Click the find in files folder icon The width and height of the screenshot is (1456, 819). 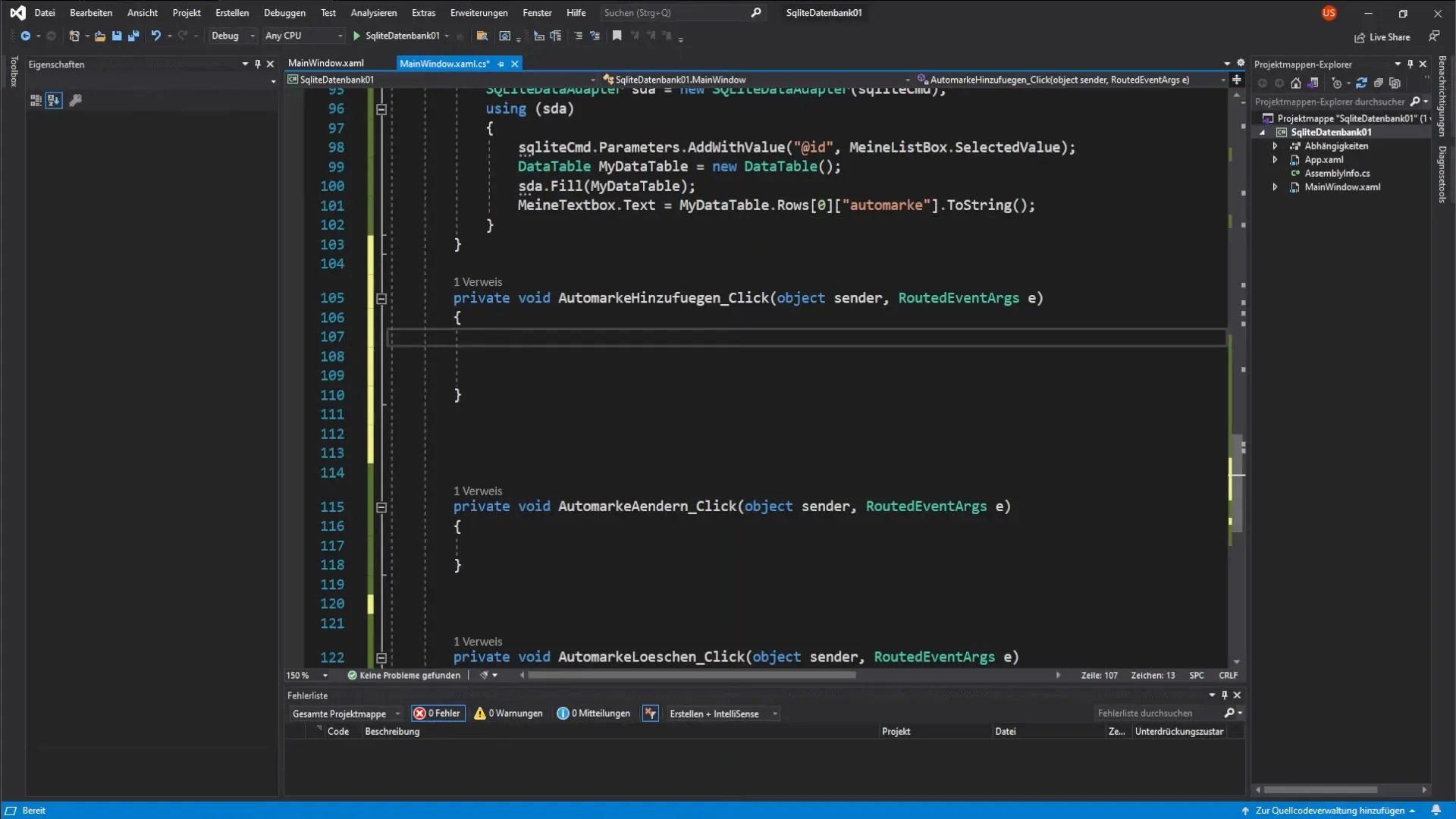(482, 36)
